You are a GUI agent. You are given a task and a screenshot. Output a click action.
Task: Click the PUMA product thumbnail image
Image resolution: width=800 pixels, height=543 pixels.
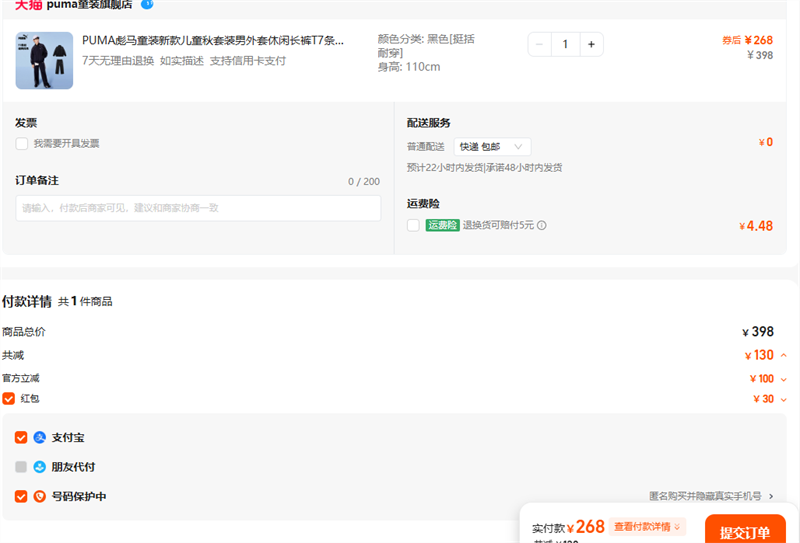click(44, 60)
